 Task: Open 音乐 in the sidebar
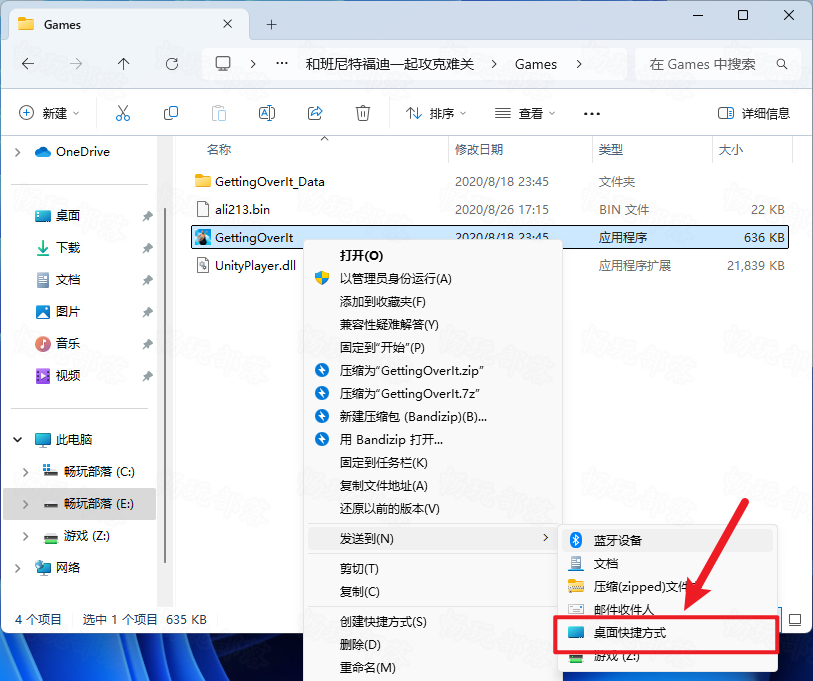tap(68, 344)
